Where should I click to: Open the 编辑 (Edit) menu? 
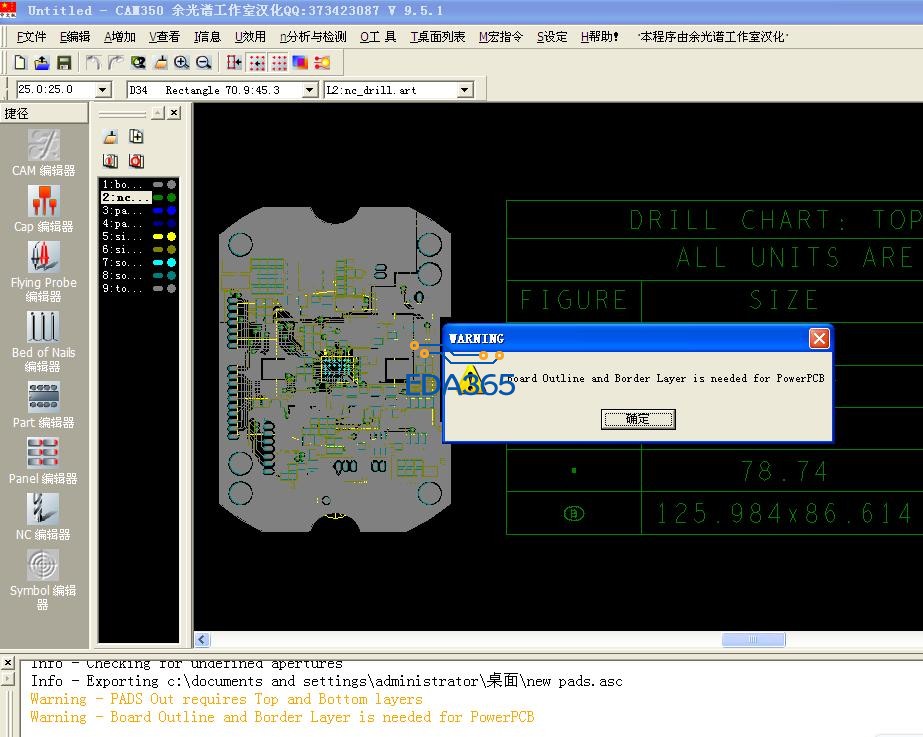click(x=75, y=37)
